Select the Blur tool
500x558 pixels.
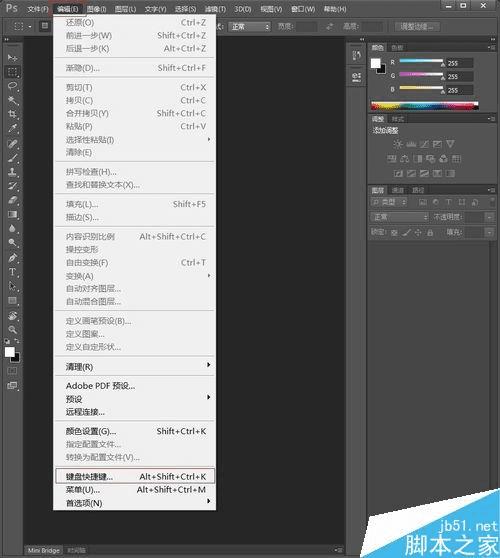click(12, 229)
